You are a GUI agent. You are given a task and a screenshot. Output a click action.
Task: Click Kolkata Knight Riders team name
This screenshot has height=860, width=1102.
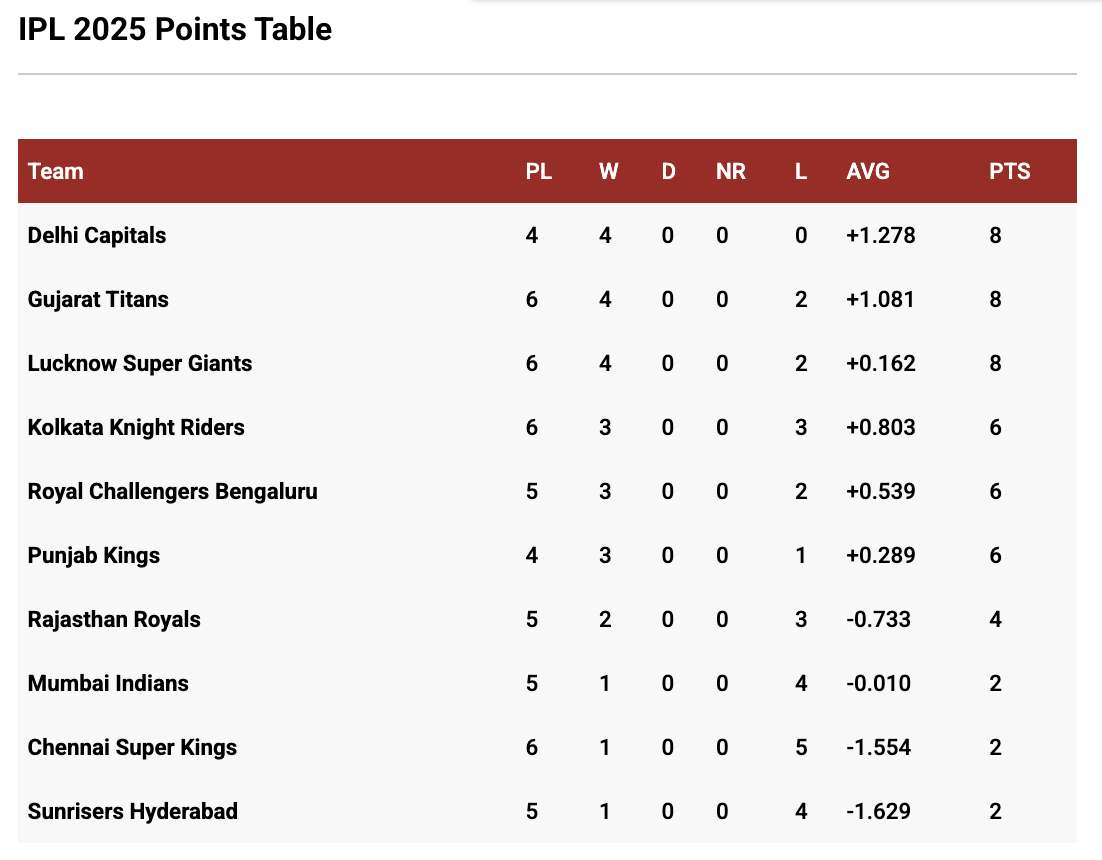[x=136, y=428]
